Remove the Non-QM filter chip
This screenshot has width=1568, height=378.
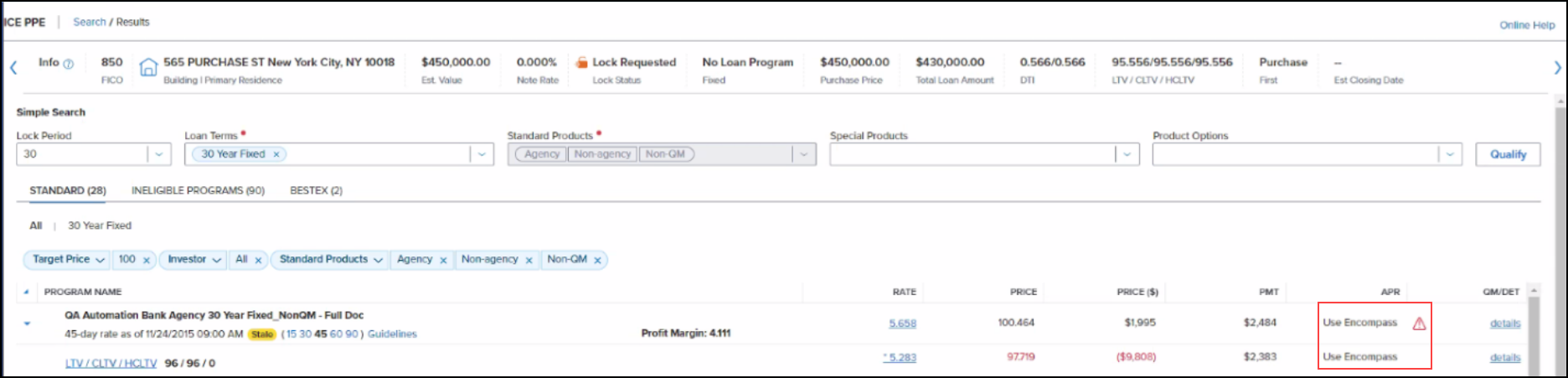[x=597, y=261]
